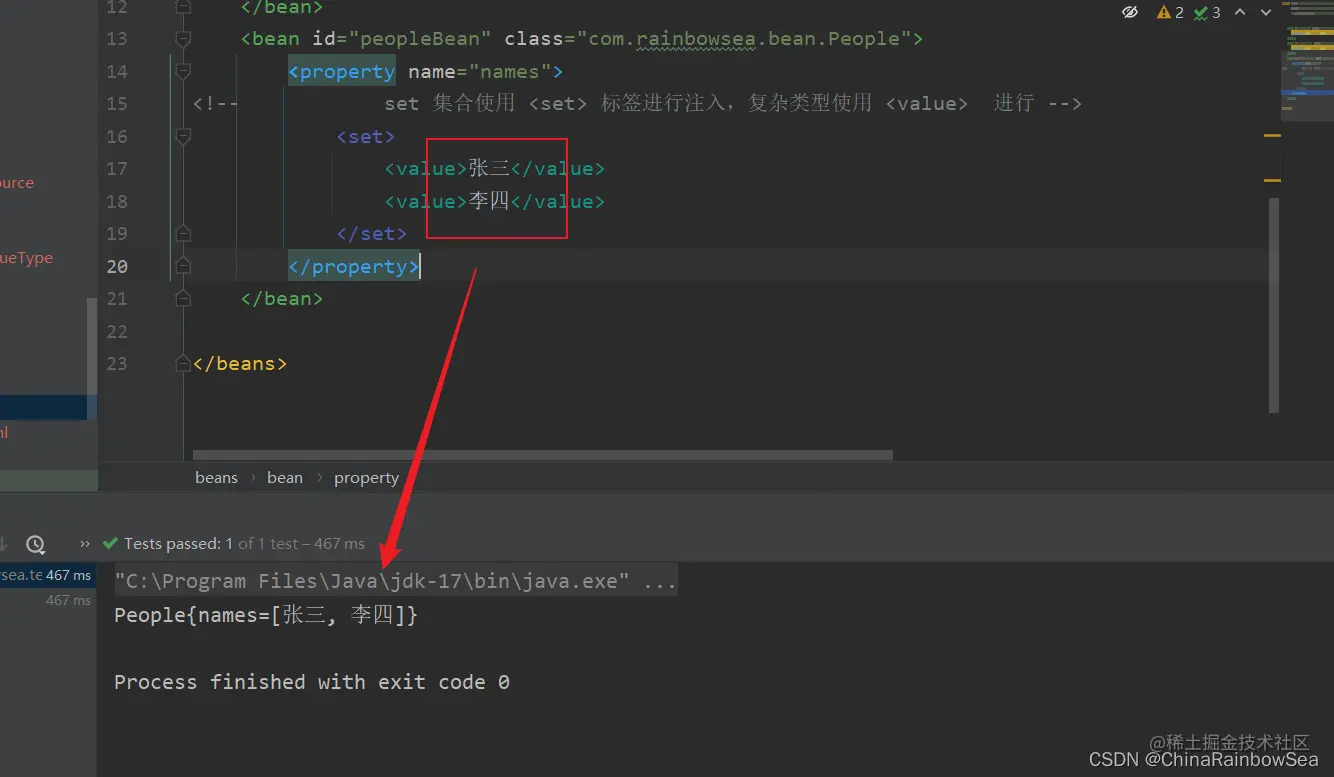This screenshot has width=1334, height=777.
Task: Toggle fold end marker on line 19
Action: [182, 234]
